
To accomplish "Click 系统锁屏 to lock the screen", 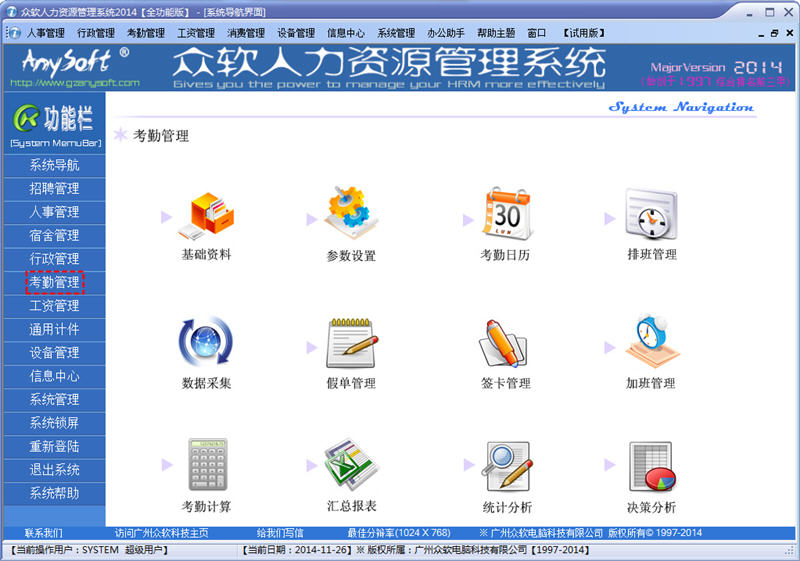I will 54,423.
